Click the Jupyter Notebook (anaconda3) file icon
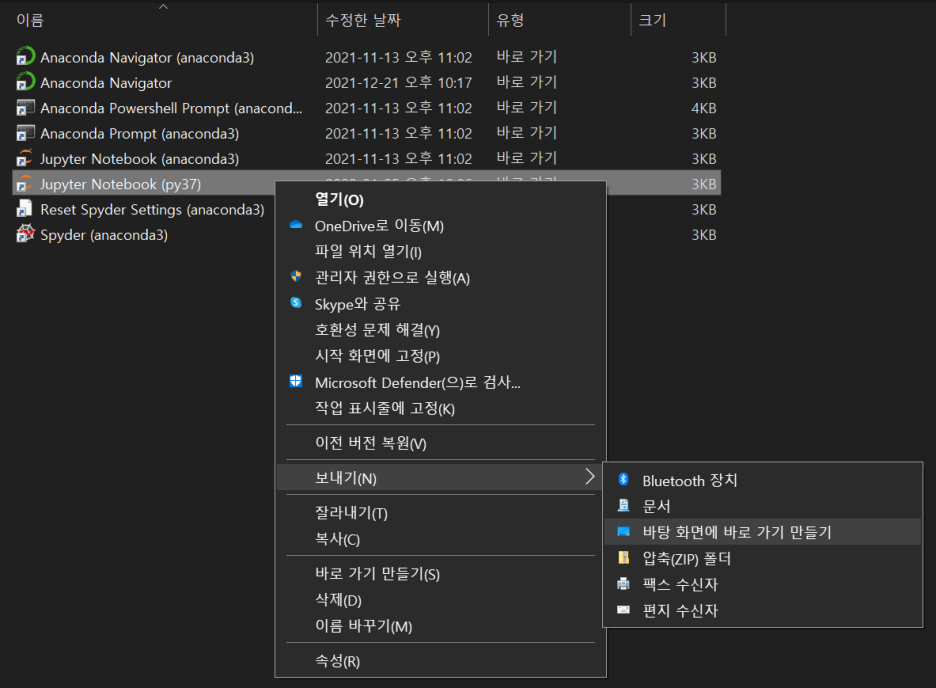Image resolution: width=936 pixels, height=688 pixels. [x=25, y=158]
